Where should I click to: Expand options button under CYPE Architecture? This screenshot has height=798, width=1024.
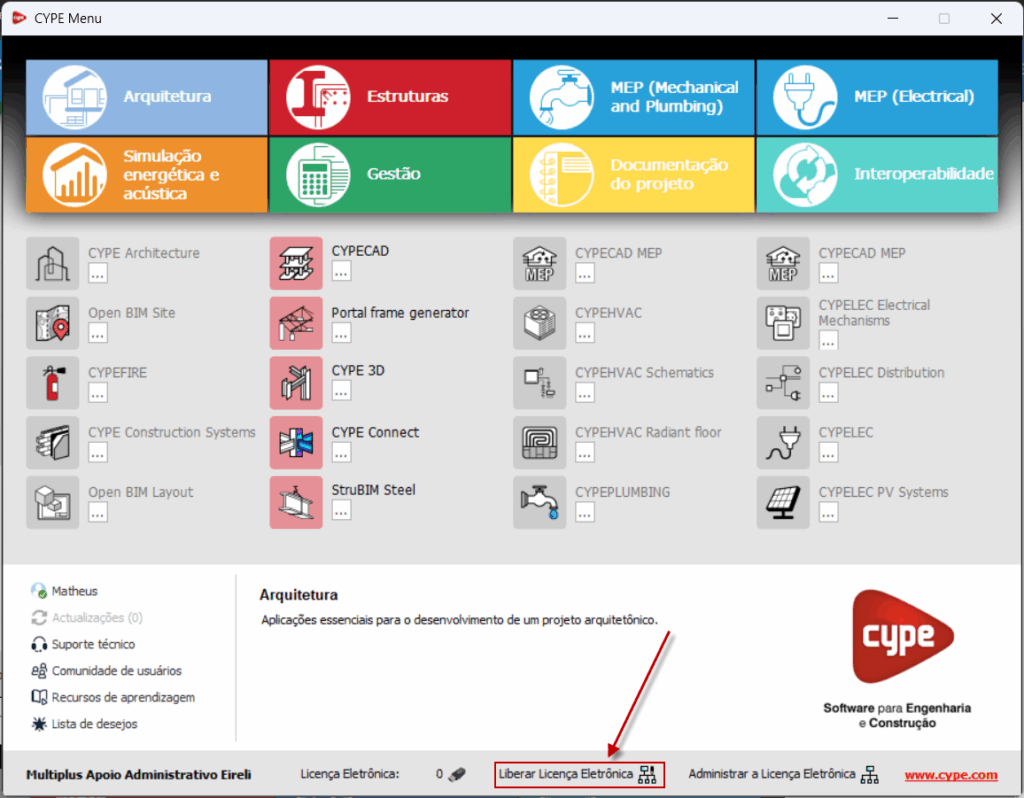[98, 274]
